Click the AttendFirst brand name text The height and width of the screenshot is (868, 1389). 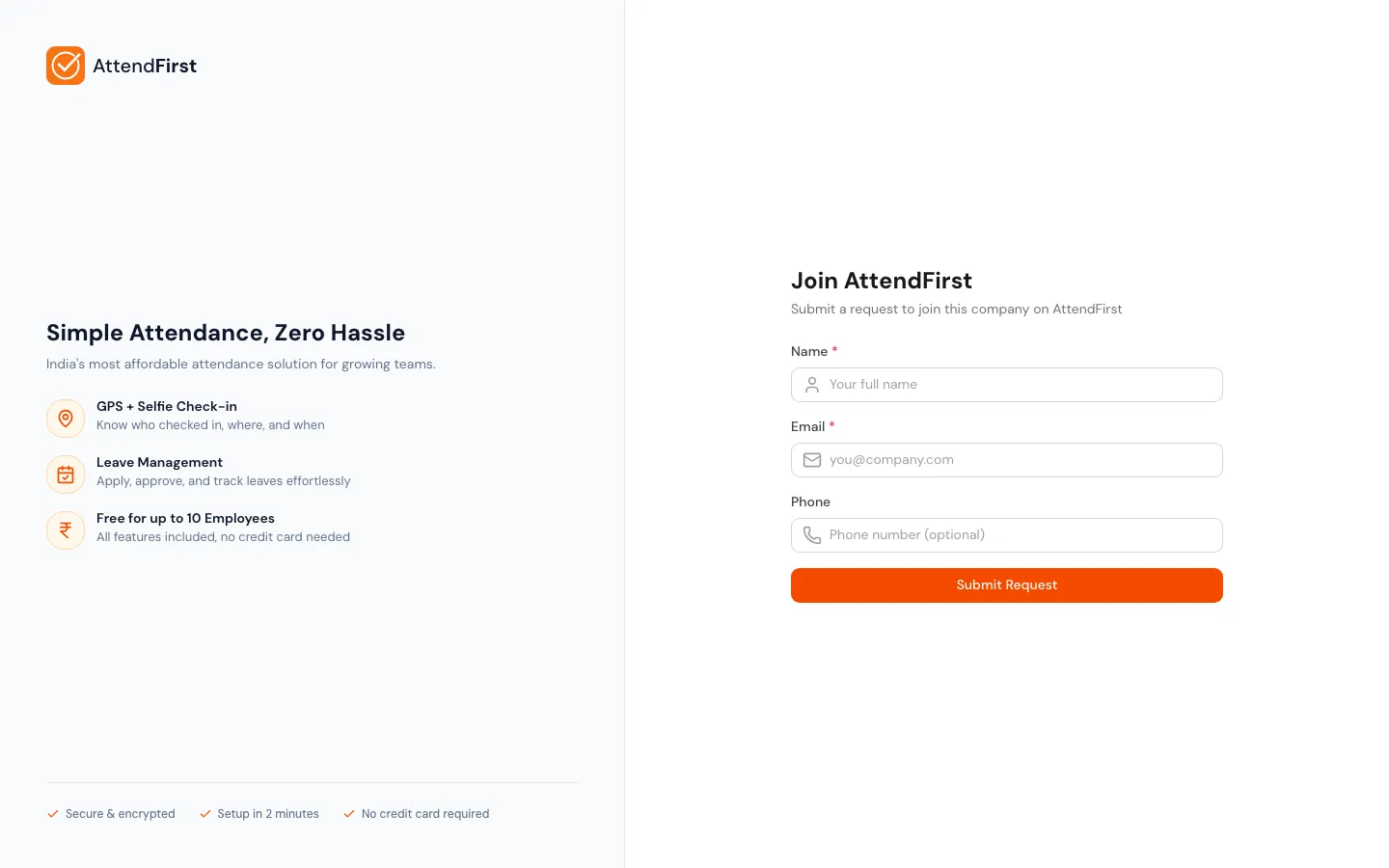pyautogui.click(x=145, y=66)
